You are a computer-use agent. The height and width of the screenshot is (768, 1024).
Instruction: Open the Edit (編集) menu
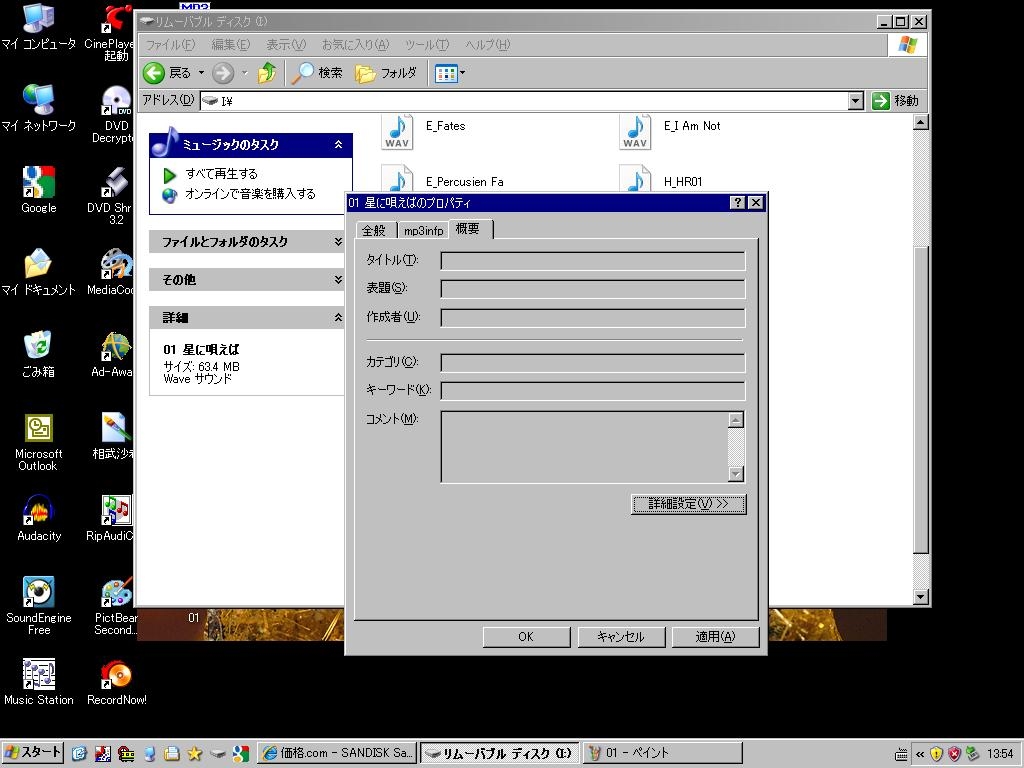pyautogui.click(x=231, y=45)
